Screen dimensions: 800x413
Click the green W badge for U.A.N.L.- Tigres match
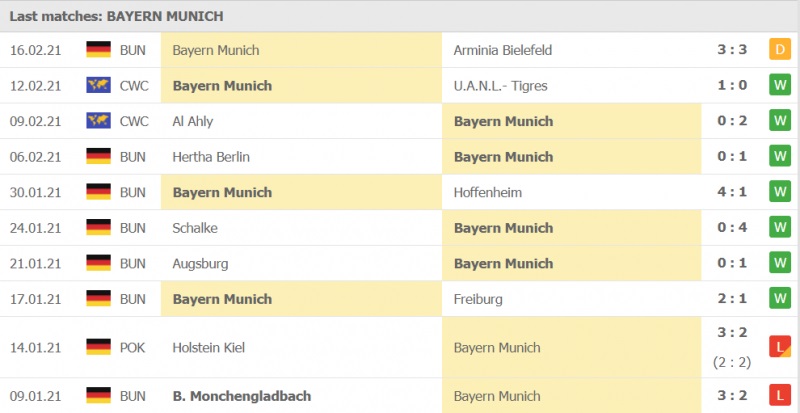780,85
